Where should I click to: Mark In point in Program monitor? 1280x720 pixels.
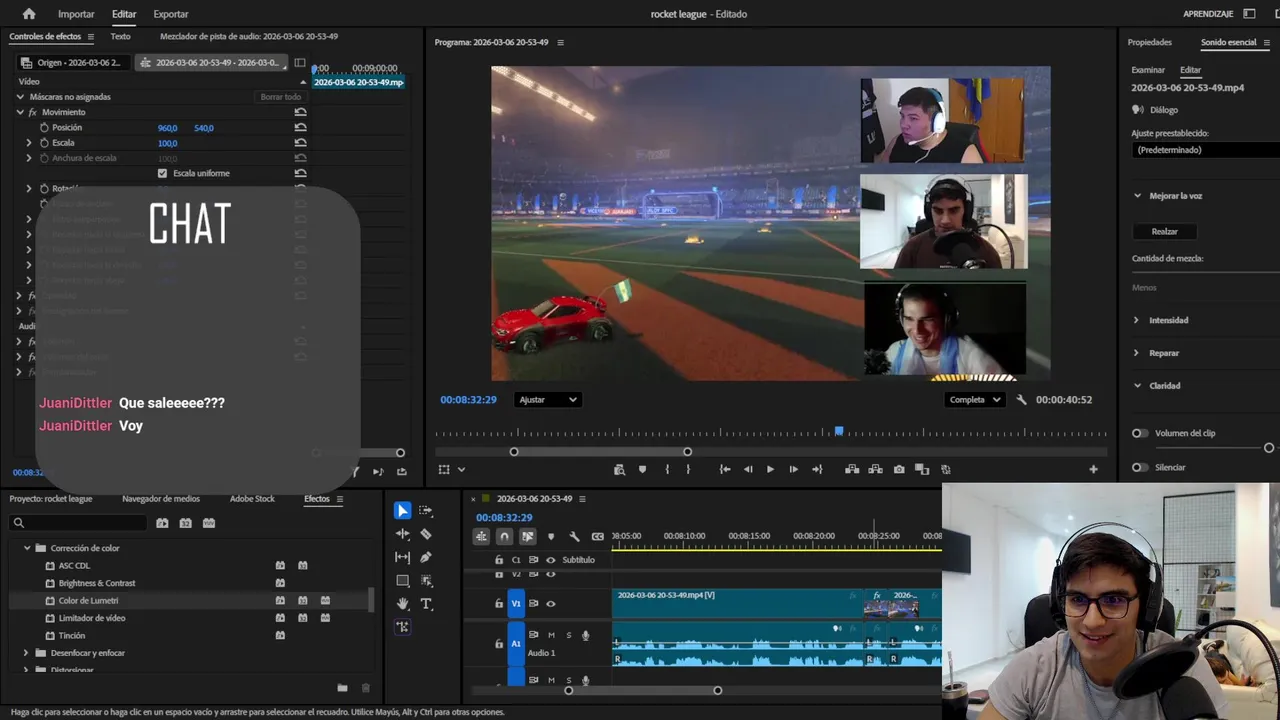click(667, 469)
